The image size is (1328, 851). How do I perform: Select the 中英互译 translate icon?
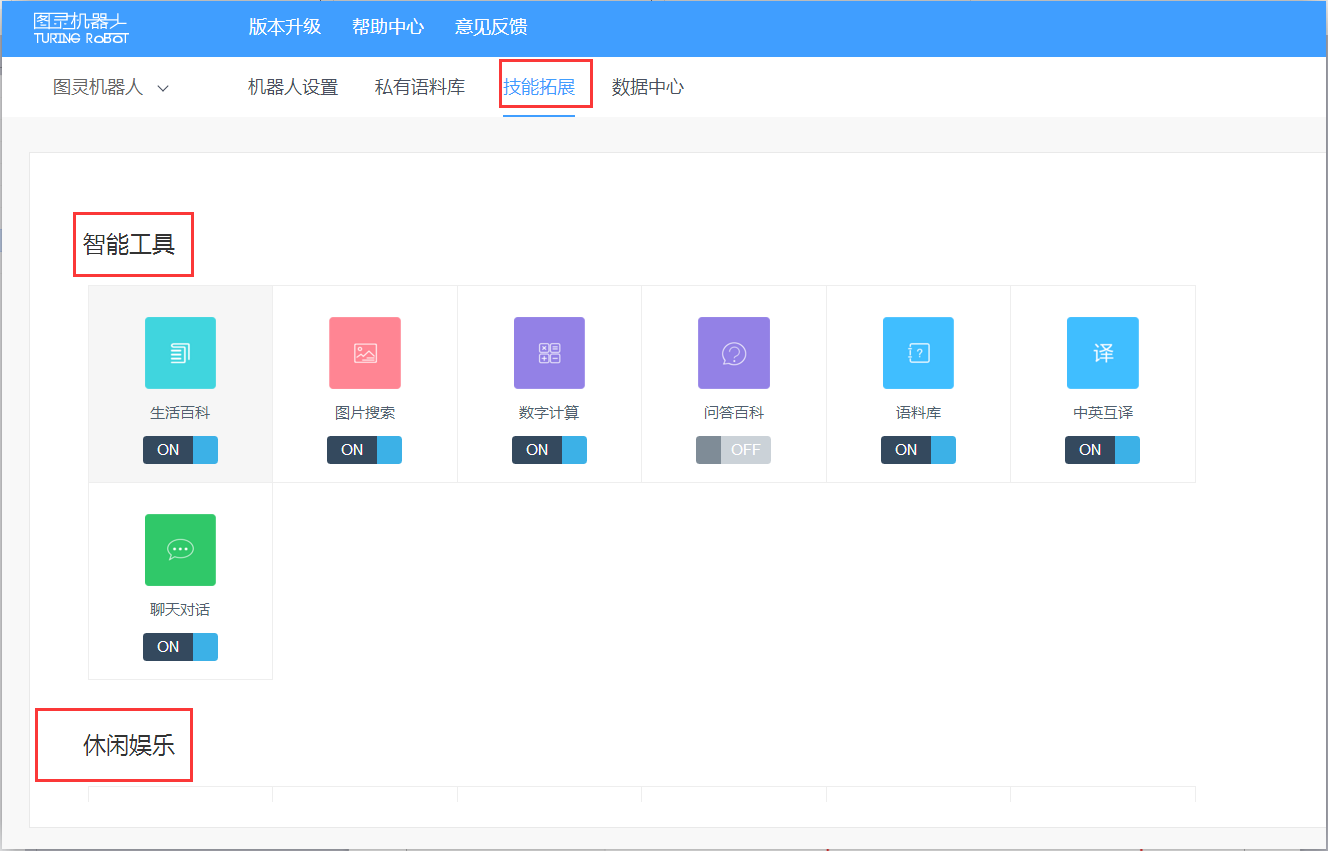pyautogui.click(x=1102, y=353)
